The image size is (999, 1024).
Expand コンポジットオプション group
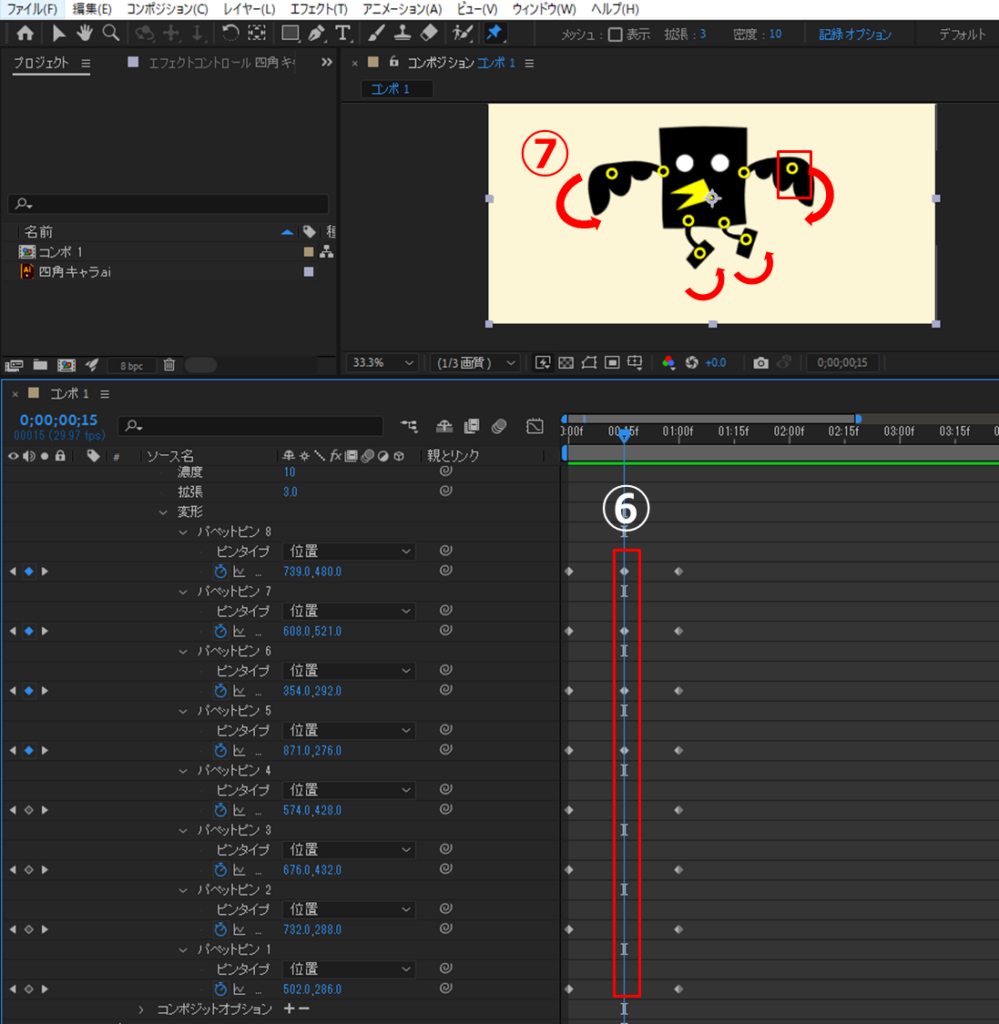(x=141, y=1009)
